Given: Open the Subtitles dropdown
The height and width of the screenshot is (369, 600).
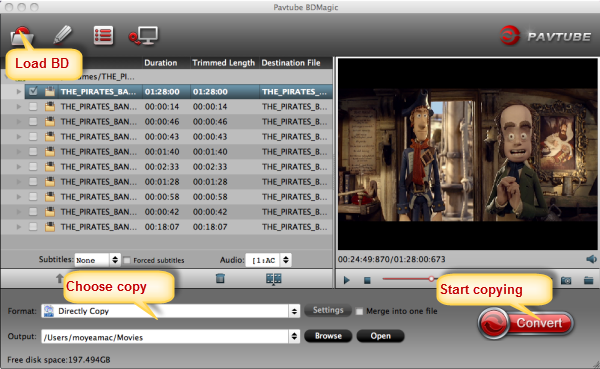Looking at the screenshot, I should (98, 260).
